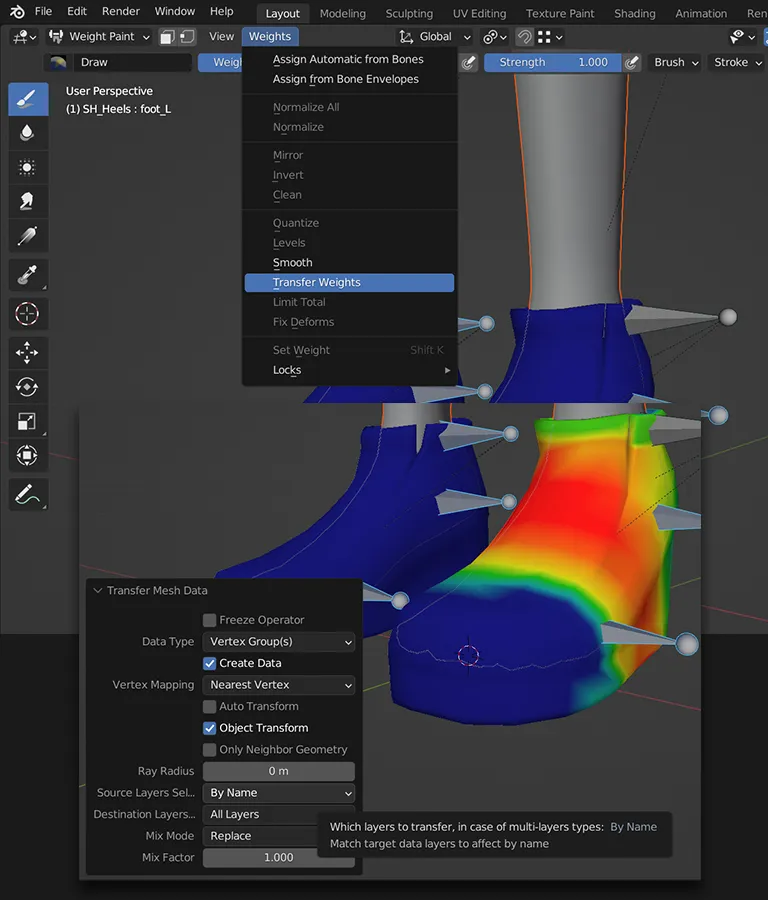
Task: Open the Weight Paint mode dropdown
Action: 99,37
